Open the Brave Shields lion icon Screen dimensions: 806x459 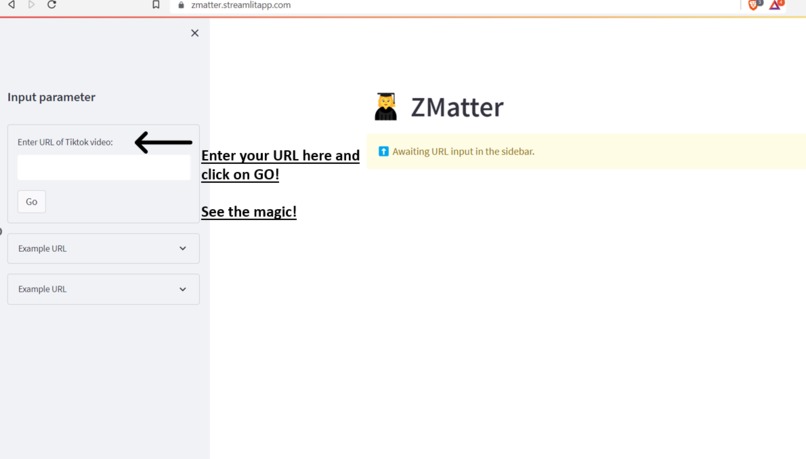(754, 5)
